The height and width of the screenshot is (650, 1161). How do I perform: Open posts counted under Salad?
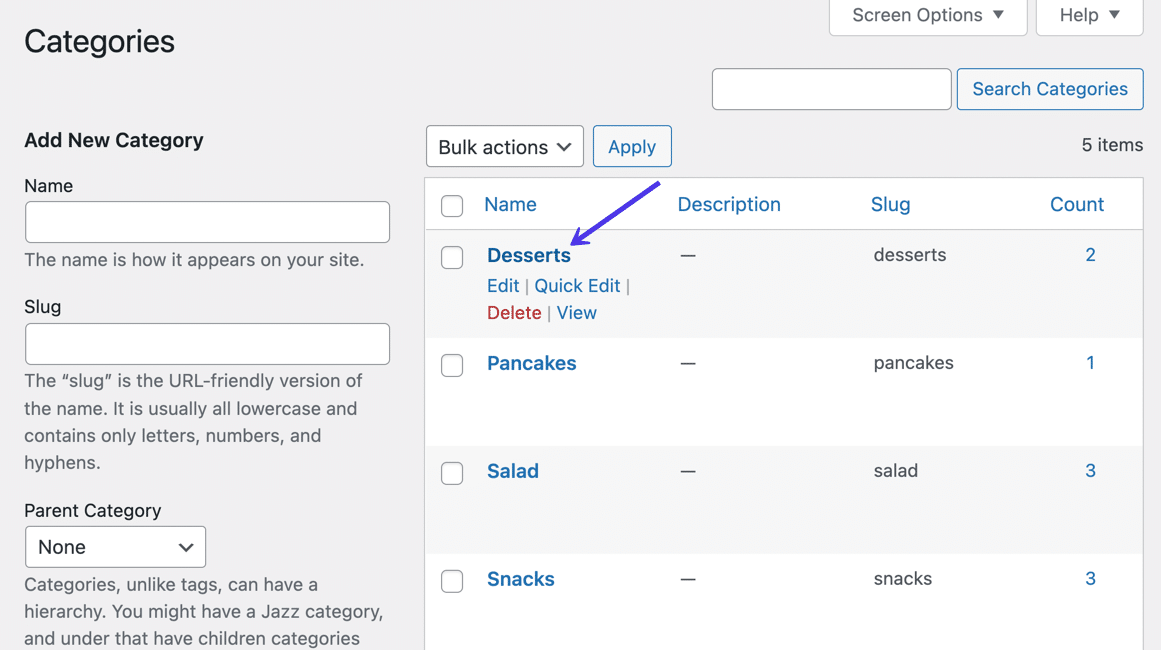[1090, 470]
